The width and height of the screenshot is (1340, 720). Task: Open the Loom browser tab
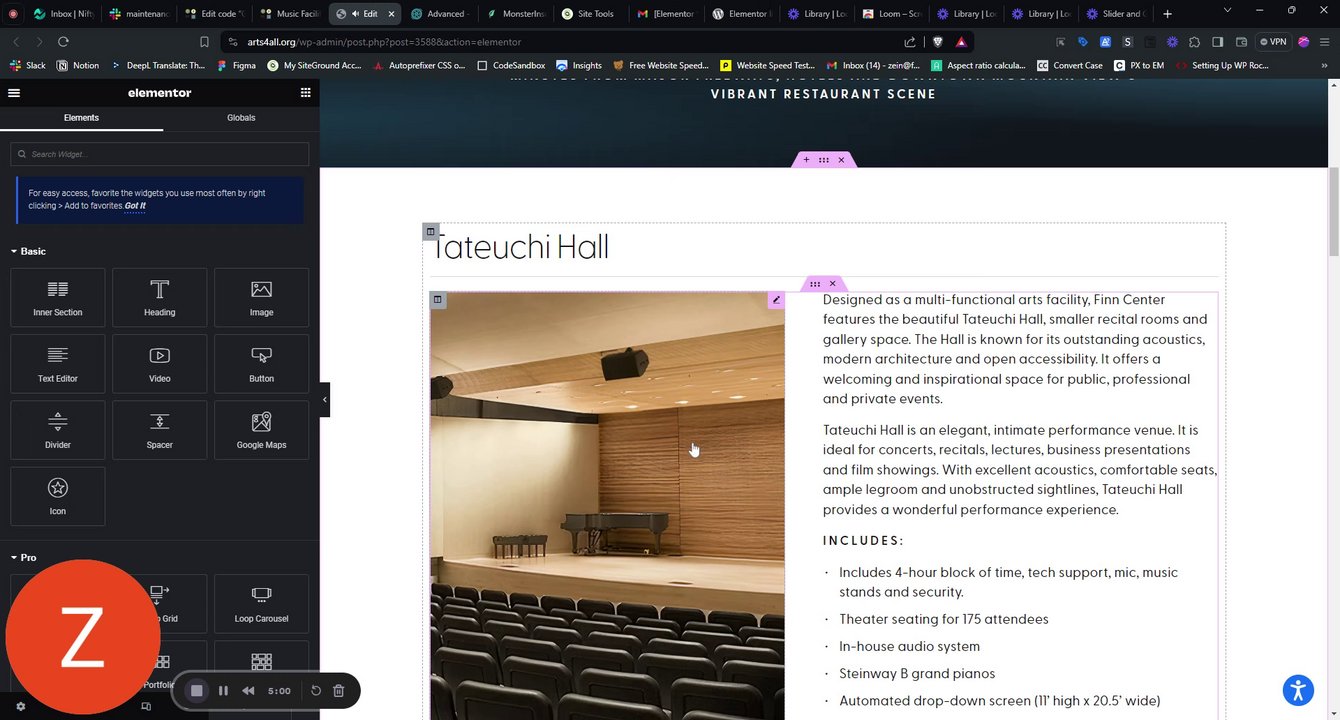click(x=891, y=14)
